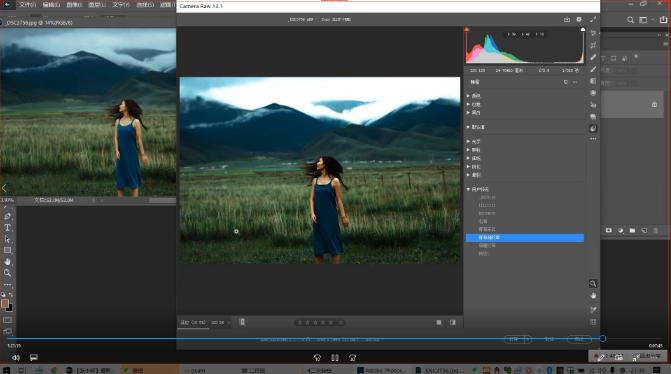Open more image settings three-dot icon
Image resolution: width=671 pixels, height=374 pixels.
(593, 139)
